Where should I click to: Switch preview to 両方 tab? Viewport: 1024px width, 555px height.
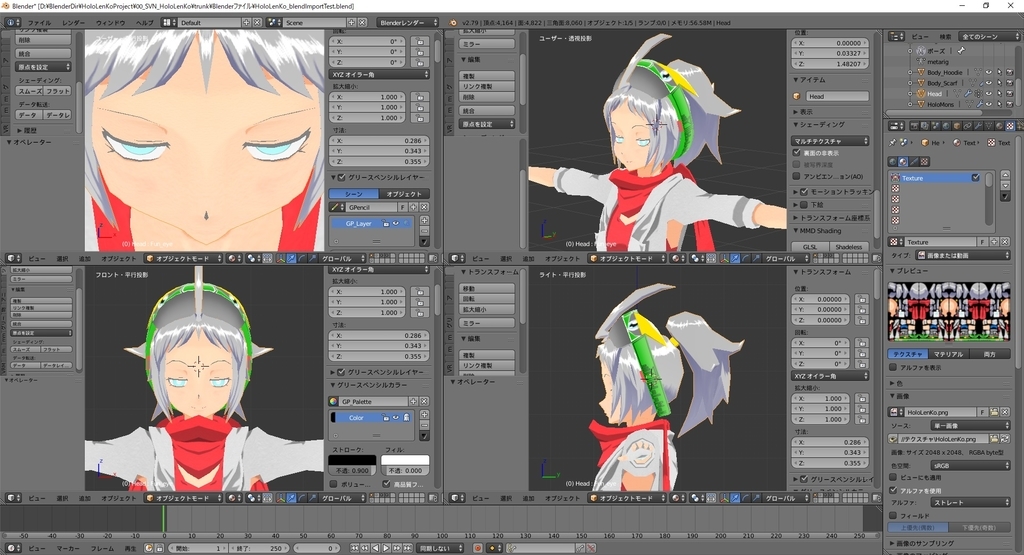pyautogui.click(x=989, y=354)
